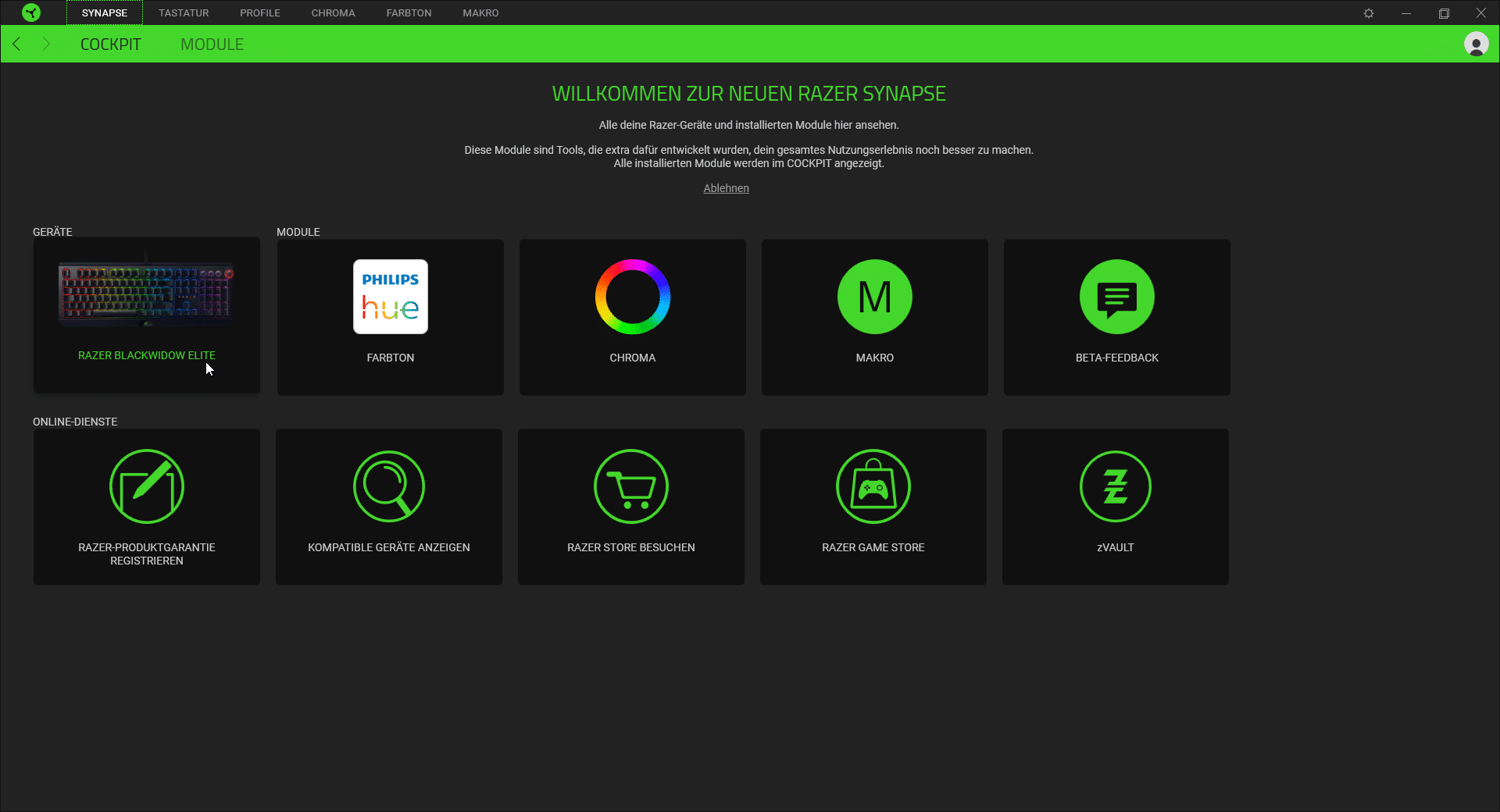Open the user account avatar
Image resolution: width=1500 pixels, height=812 pixels.
pos(1476,44)
